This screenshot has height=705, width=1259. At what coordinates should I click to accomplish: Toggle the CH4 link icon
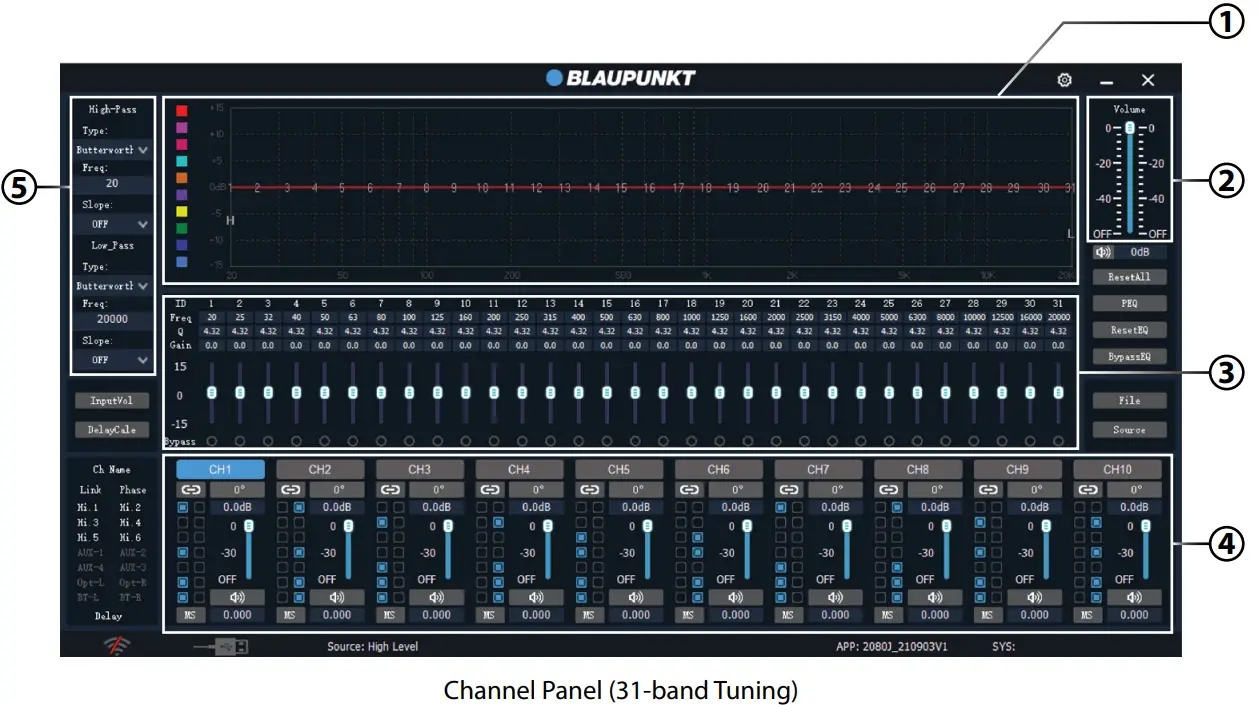490,490
